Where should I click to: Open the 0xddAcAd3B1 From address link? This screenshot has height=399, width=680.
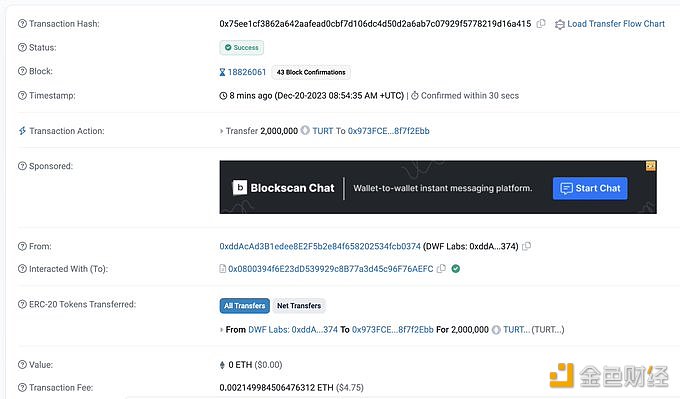[x=320, y=246]
